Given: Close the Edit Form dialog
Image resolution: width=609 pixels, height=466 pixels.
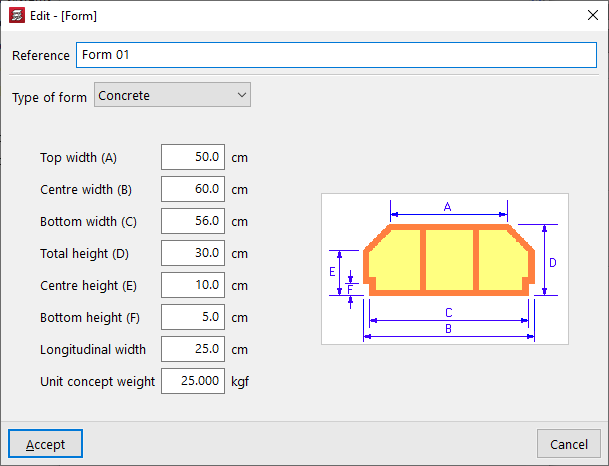Looking at the screenshot, I should pos(586,16).
